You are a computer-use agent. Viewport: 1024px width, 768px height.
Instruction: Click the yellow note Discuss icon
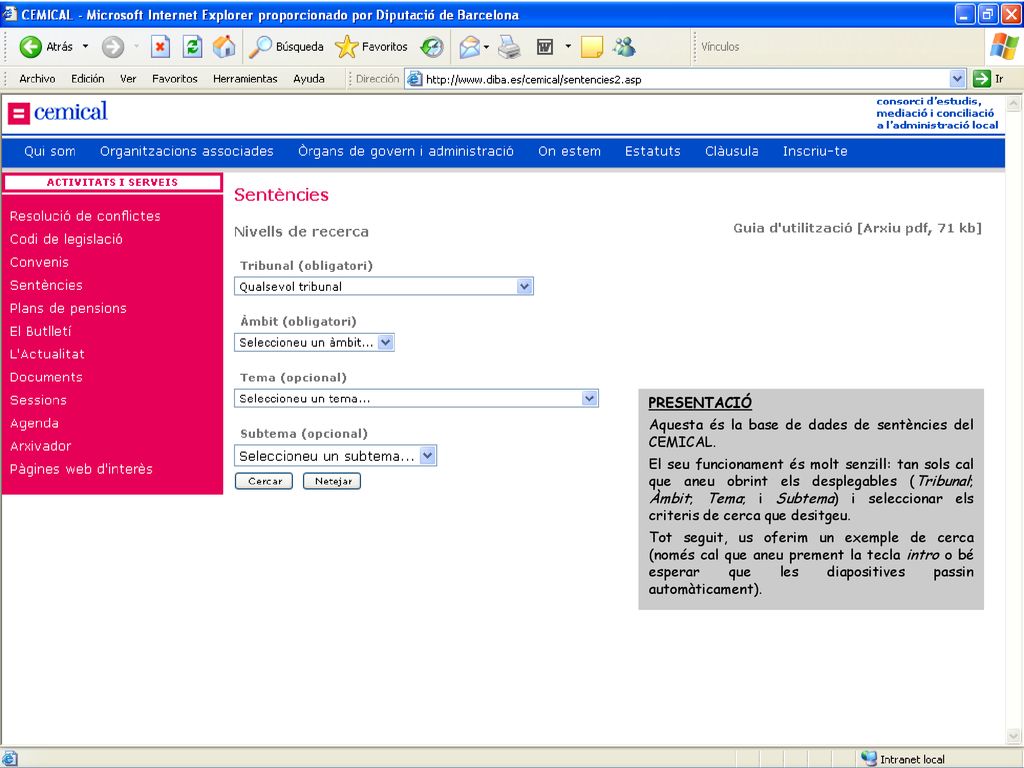click(x=591, y=46)
